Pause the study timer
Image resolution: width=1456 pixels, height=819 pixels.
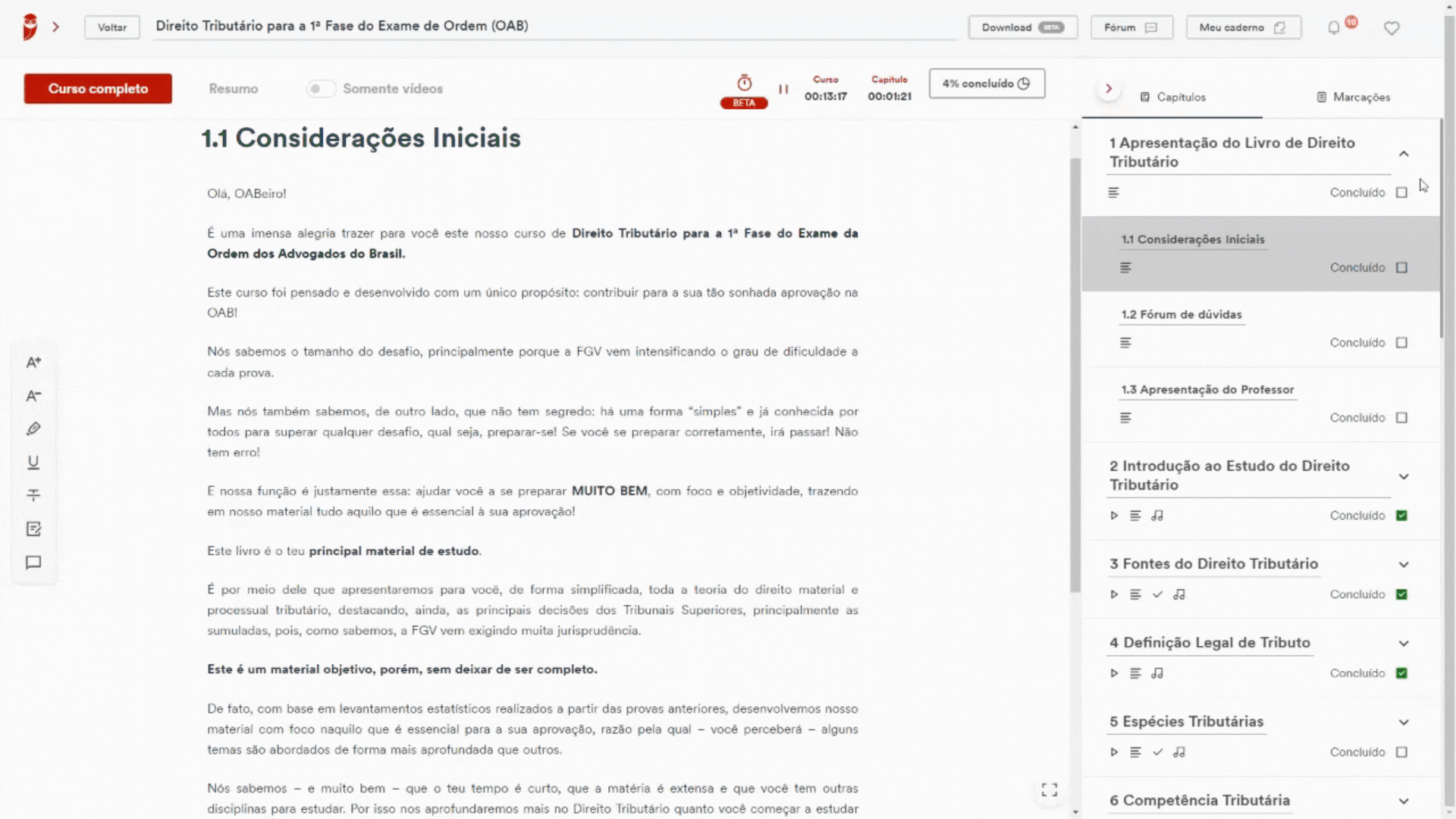pyautogui.click(x=783, y=89)
